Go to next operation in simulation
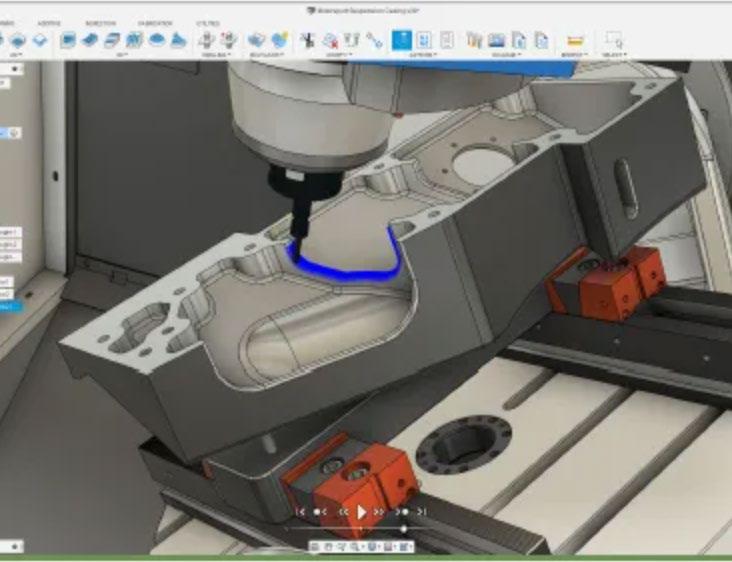This screenshot has width=732, height=562. click(402, 512)
